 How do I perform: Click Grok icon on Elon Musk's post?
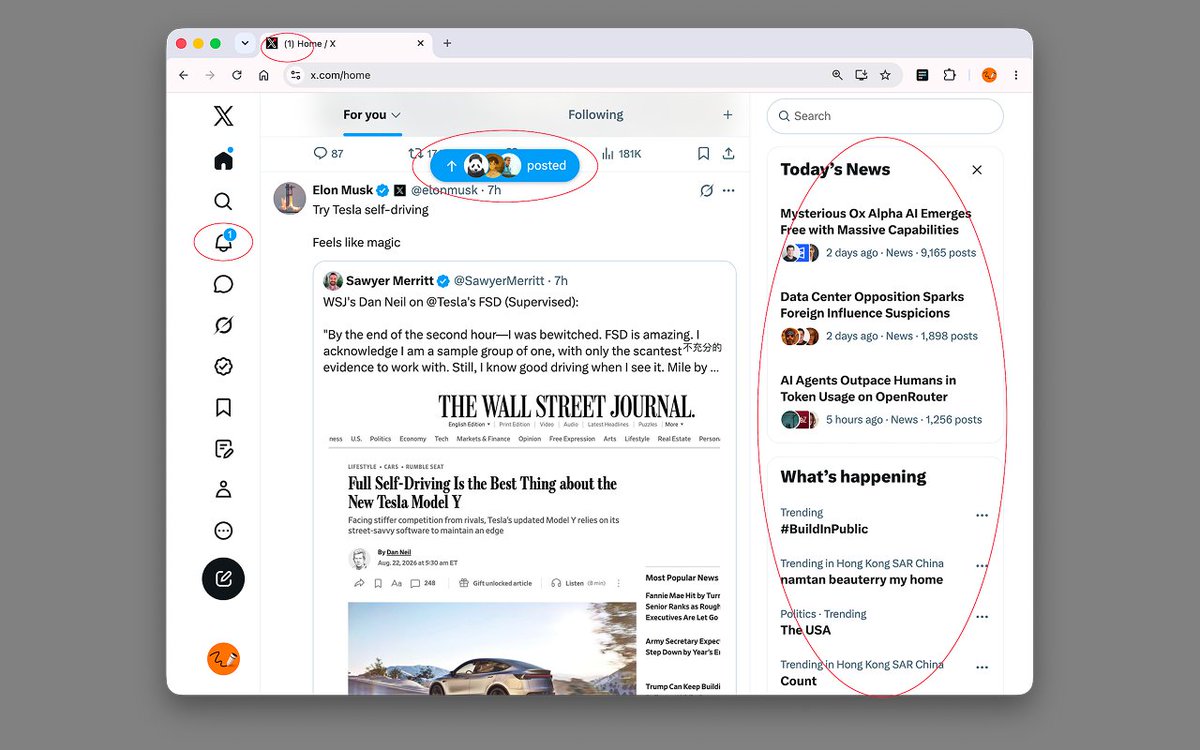(706, 190)
